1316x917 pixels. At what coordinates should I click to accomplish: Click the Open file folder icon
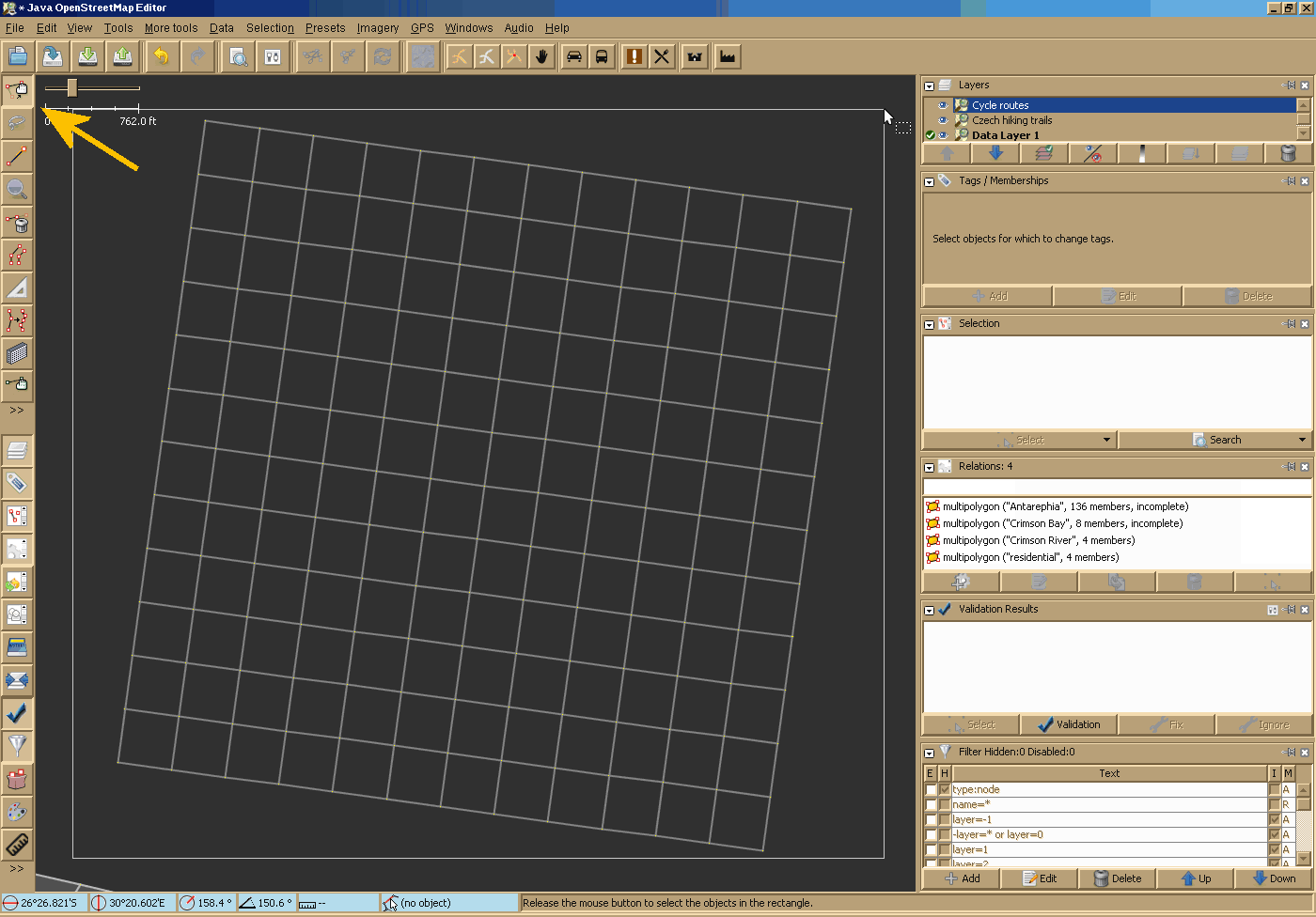click(x=18, y=56)
